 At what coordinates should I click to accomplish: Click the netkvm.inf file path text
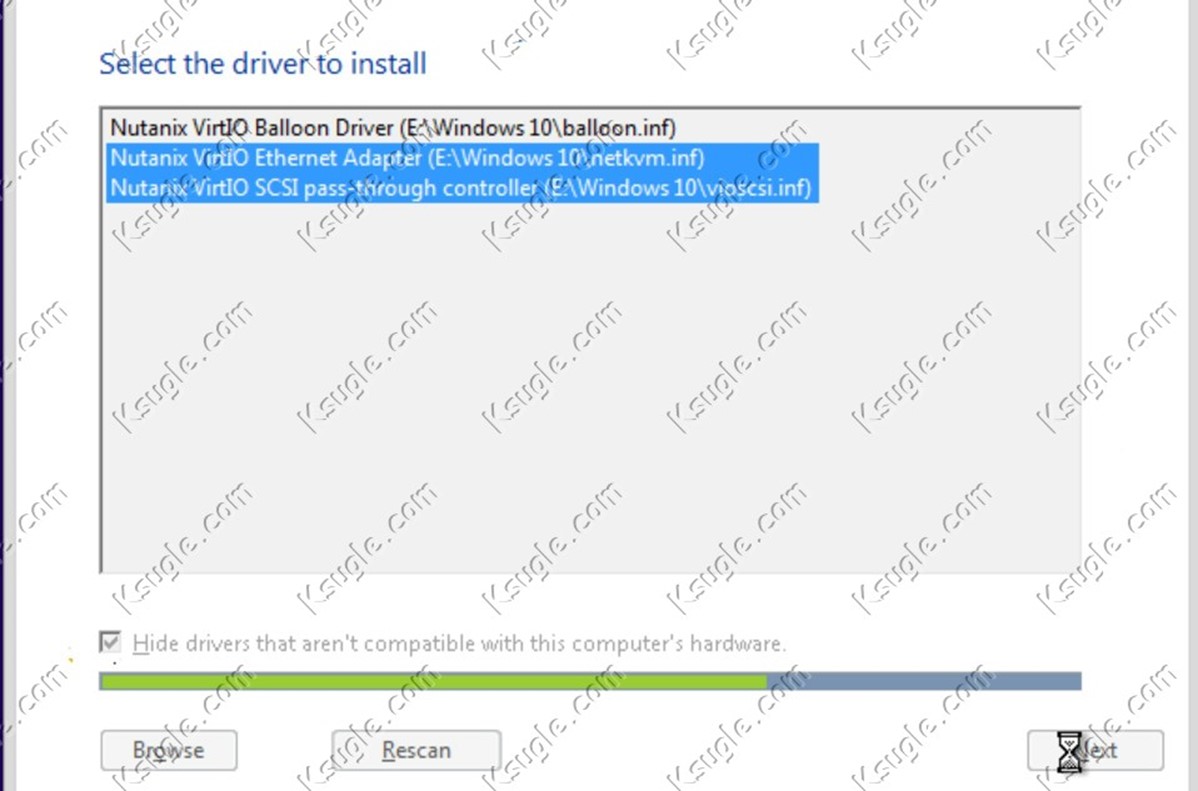pos(566,158)
